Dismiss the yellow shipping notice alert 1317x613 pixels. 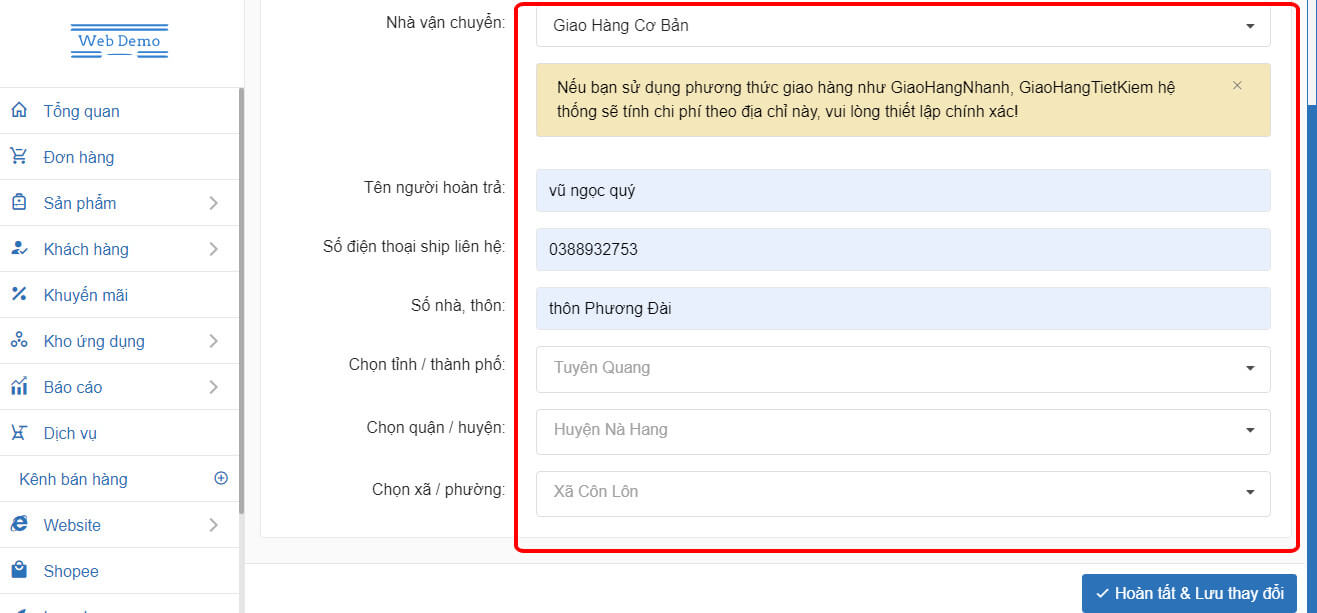(1237, 86)
